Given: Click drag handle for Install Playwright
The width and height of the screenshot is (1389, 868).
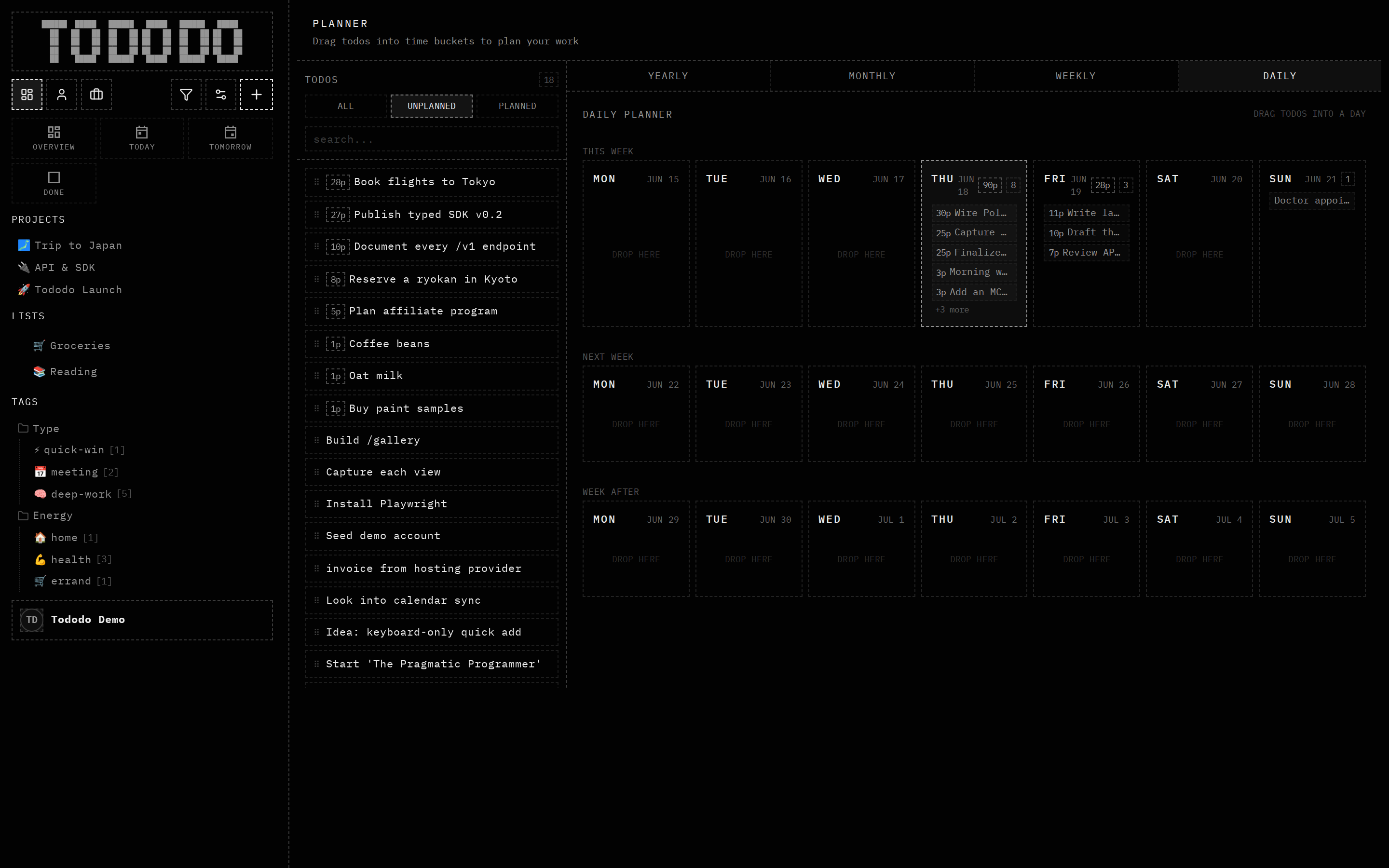Looking at the screenshot, I should pos(316,504).
